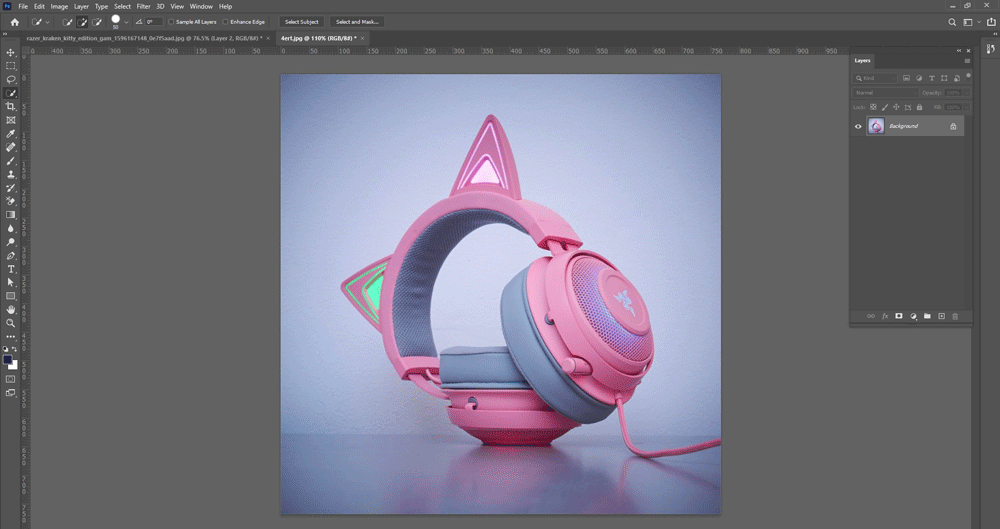Select the Hand tool
Image resolution: width=1000 pixels, height=529 pixels.
coord(11,309)
